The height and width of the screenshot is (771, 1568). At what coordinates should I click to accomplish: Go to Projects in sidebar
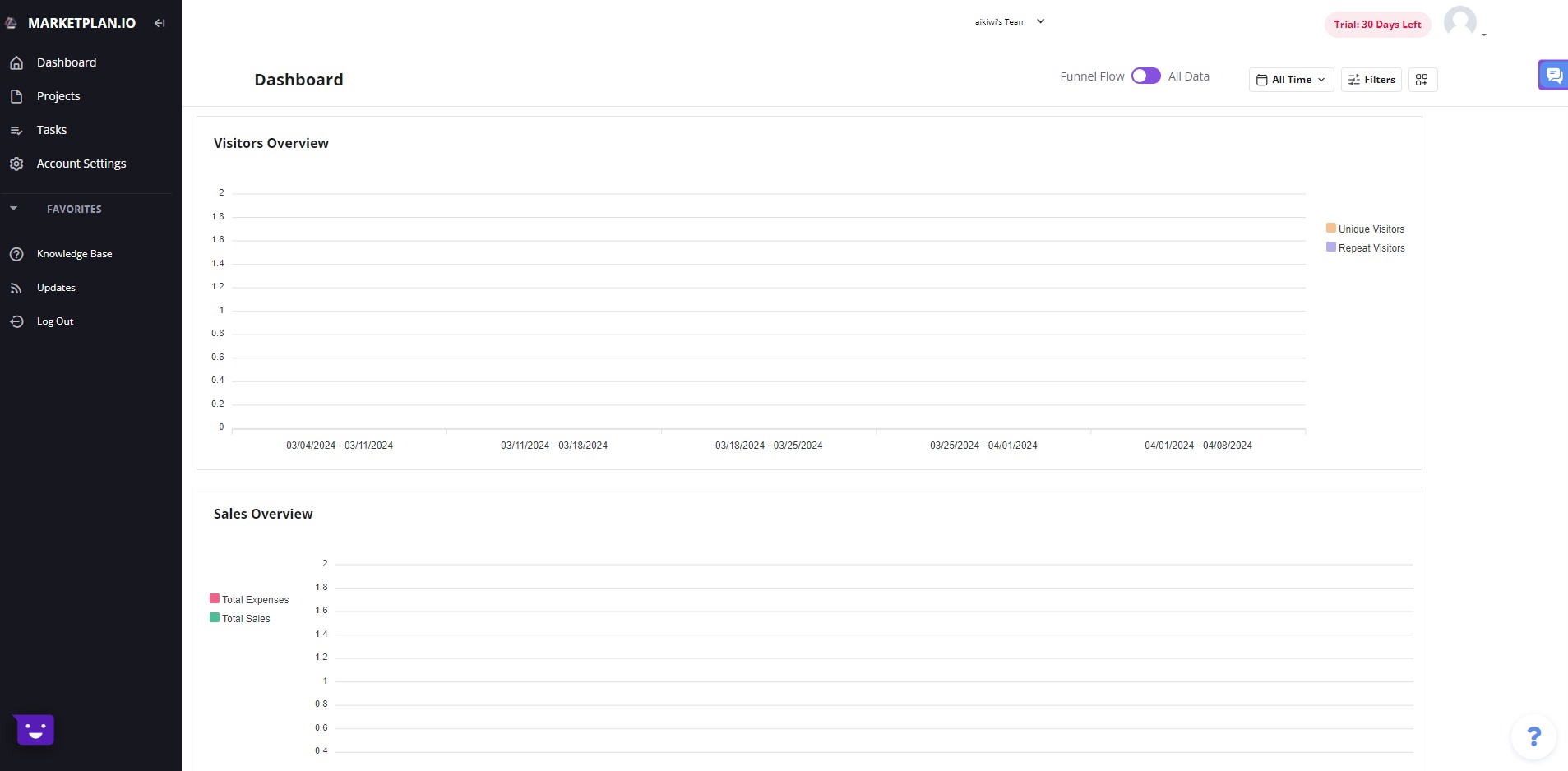(x=58, y=96)
